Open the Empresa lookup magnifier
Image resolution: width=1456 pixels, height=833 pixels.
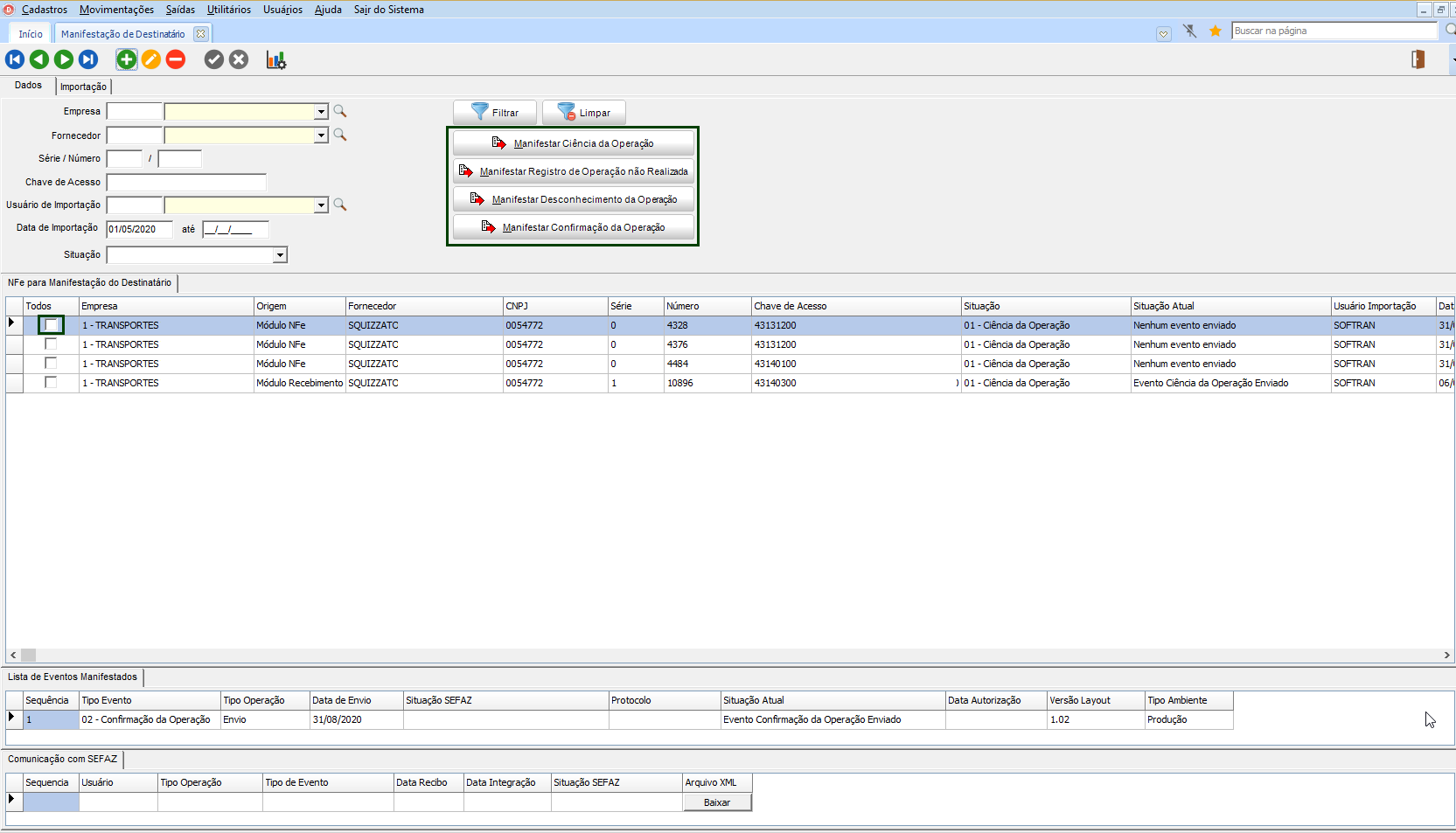click(340, 111)
